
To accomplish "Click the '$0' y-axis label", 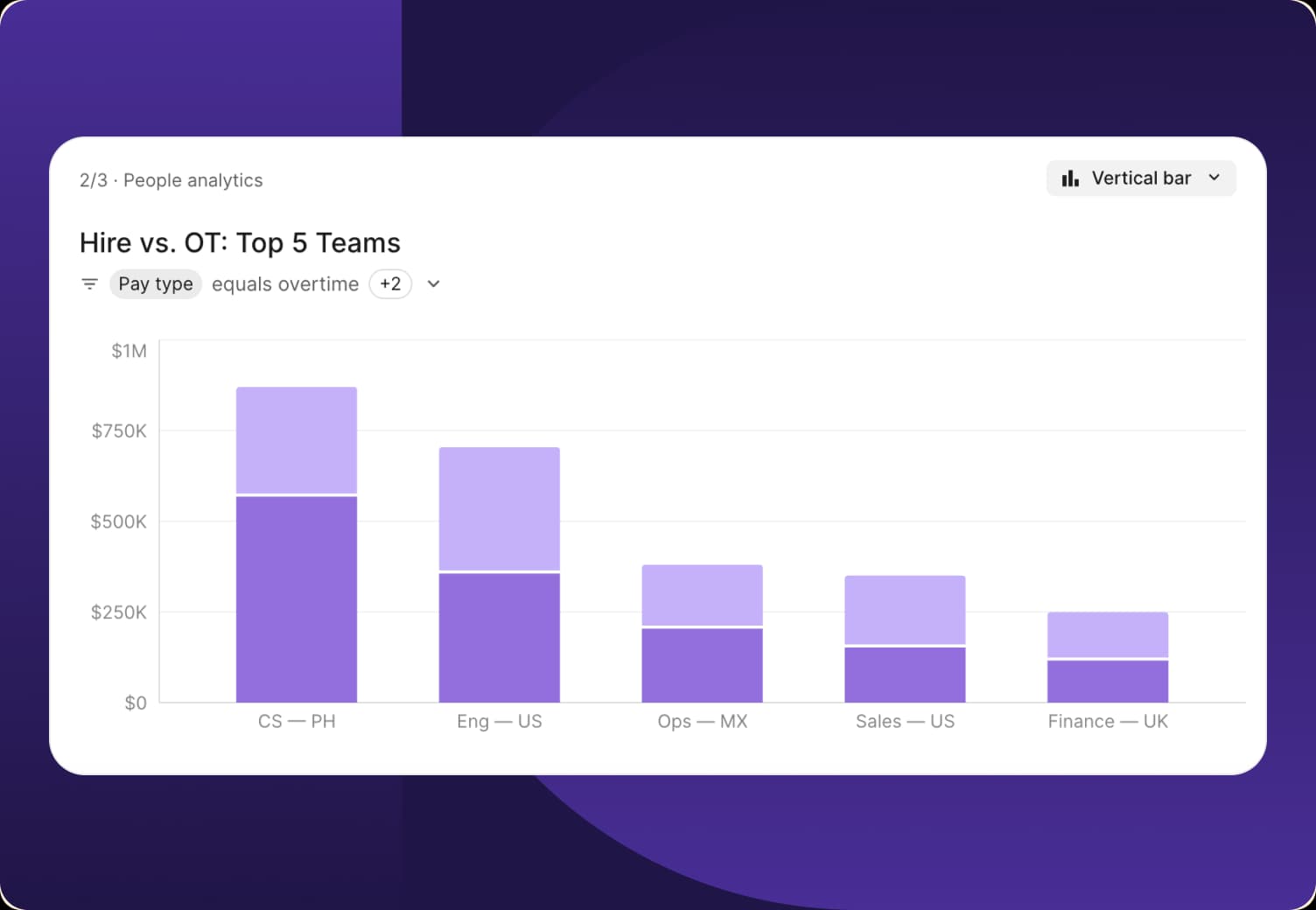I will pos(136,703).
